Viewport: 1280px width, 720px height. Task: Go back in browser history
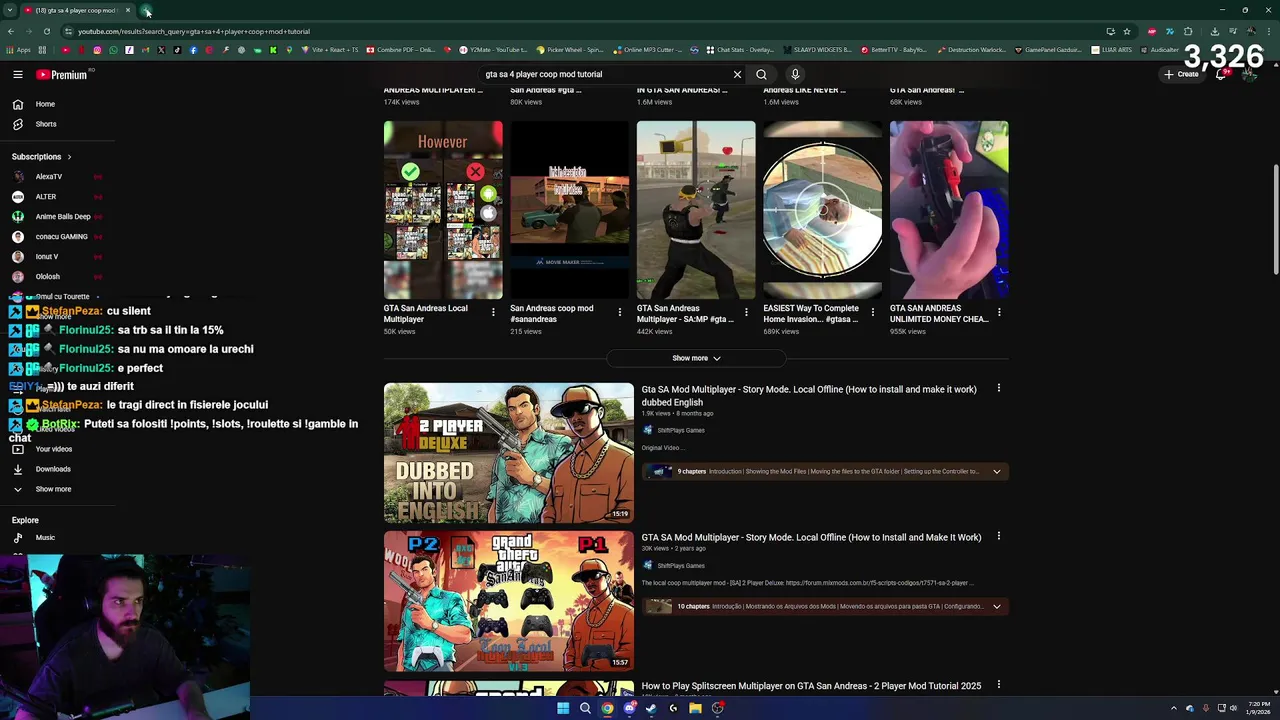tap(11, 31)
